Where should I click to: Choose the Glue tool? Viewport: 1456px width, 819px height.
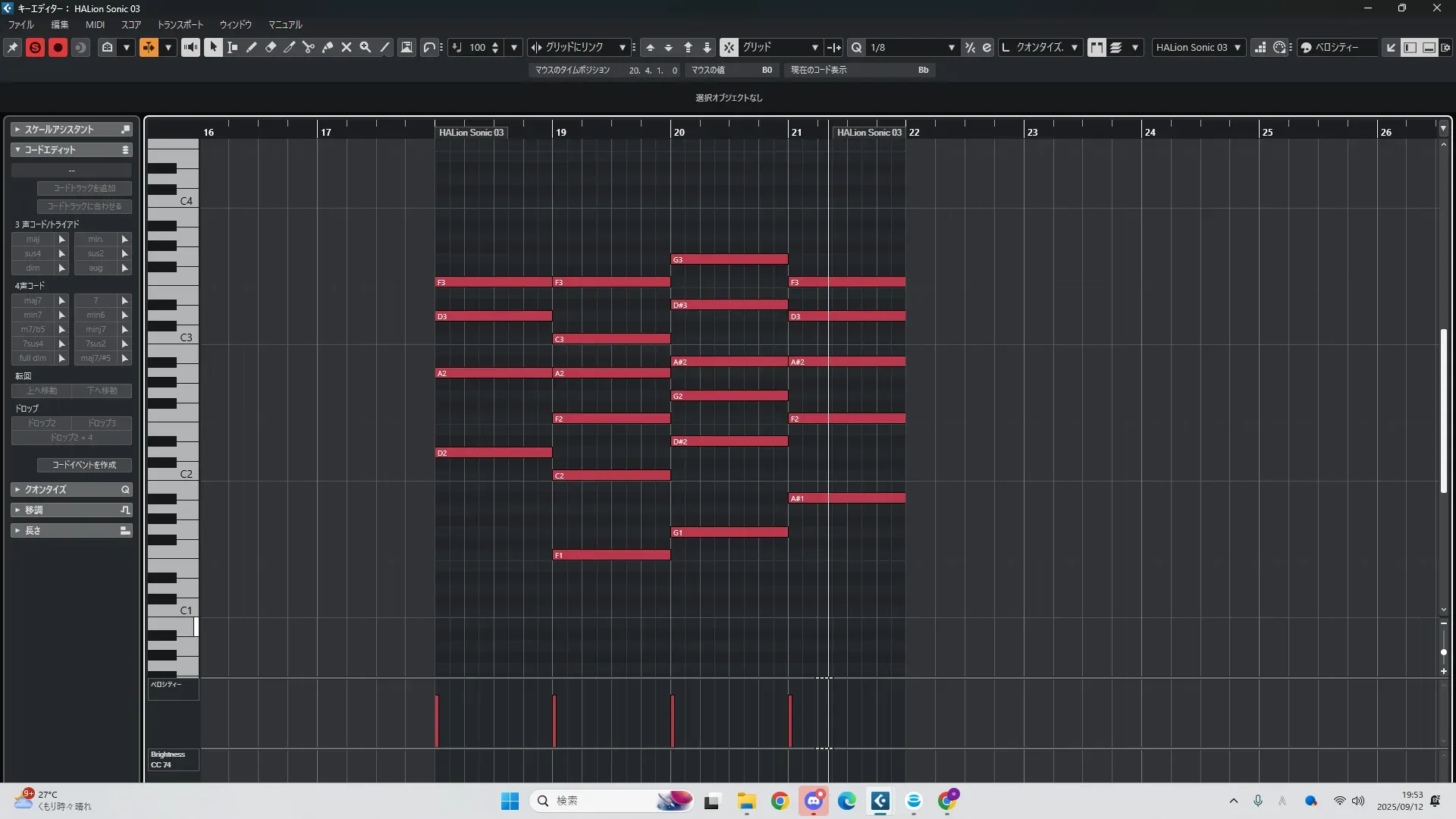coord(328,47)
